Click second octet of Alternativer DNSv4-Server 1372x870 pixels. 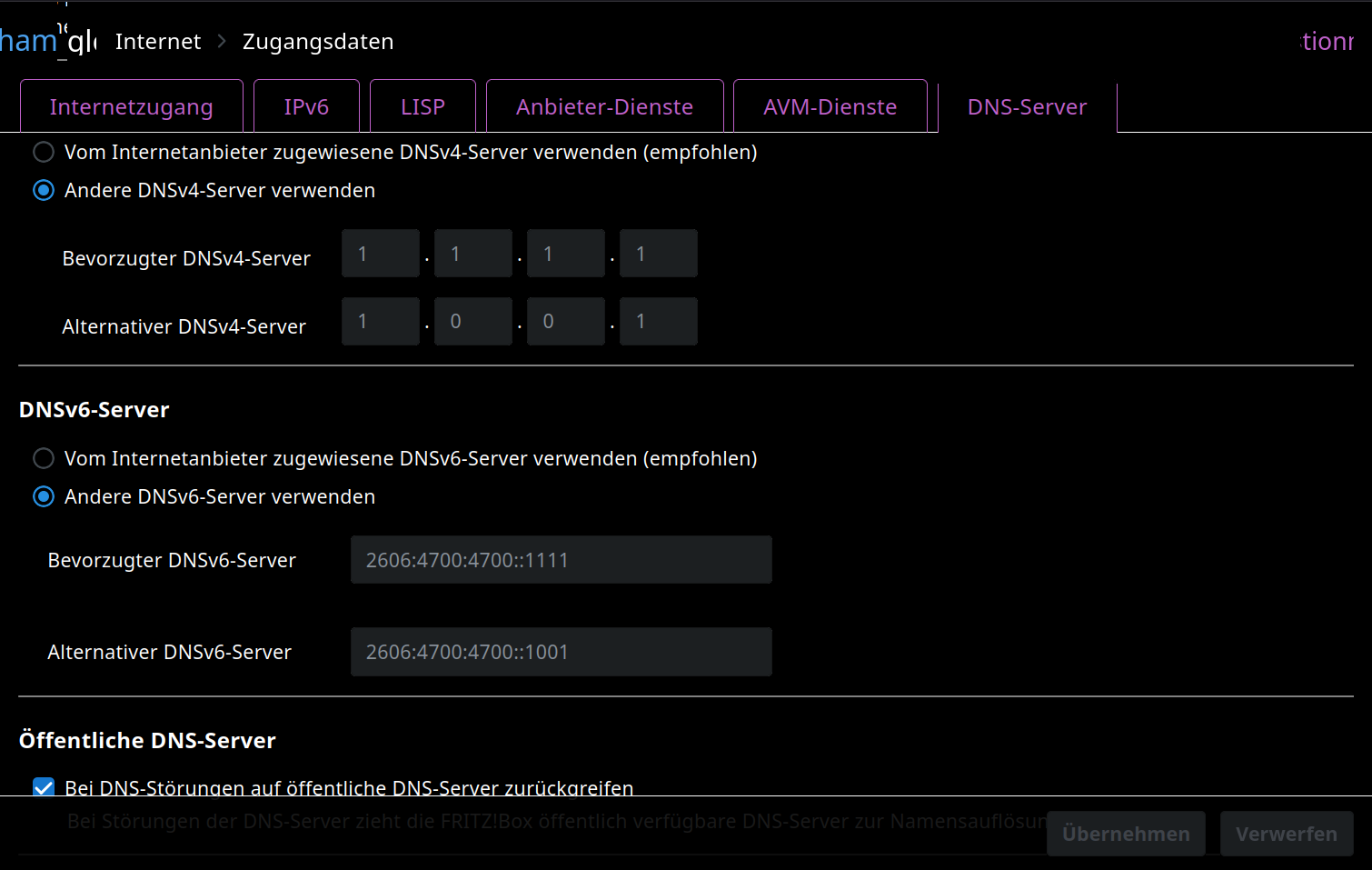pos(472,322)
